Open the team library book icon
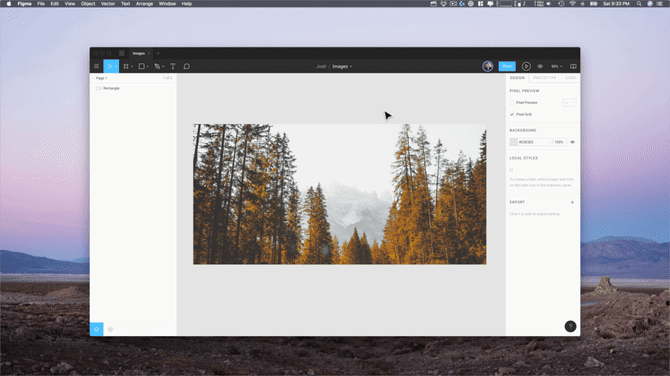670x376 pixels. click(573, 66)
